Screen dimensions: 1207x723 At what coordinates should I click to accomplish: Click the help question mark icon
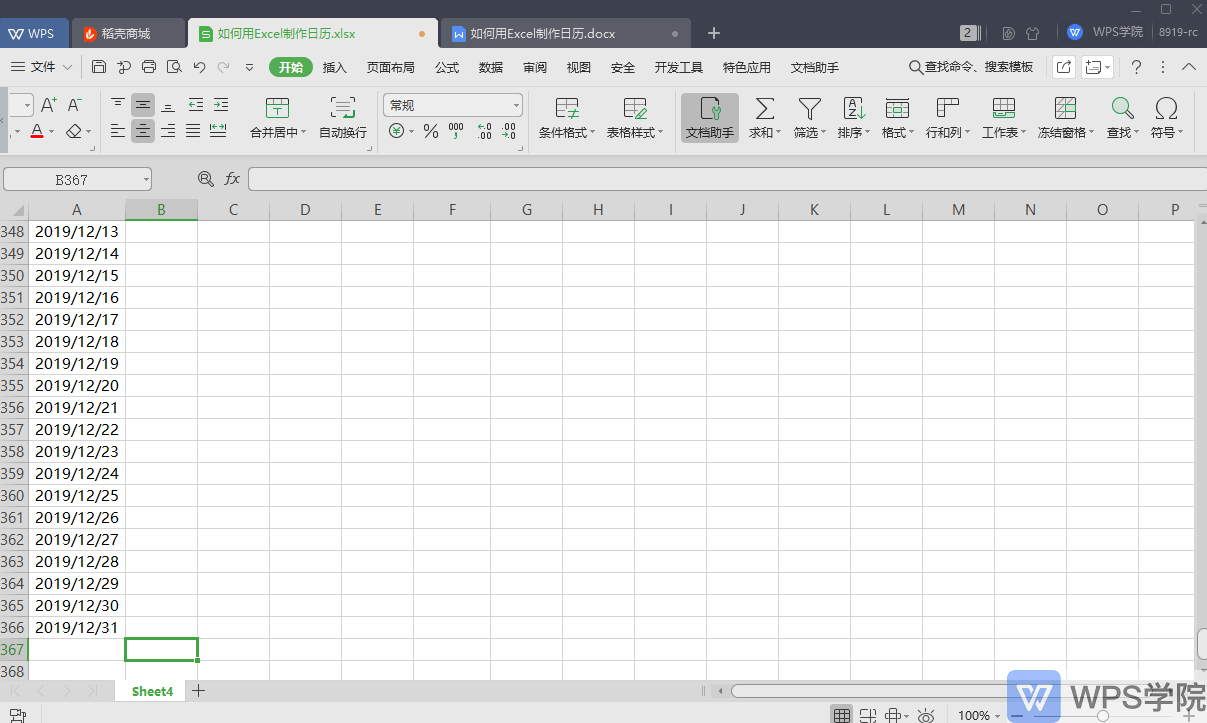click(1136, 67)
